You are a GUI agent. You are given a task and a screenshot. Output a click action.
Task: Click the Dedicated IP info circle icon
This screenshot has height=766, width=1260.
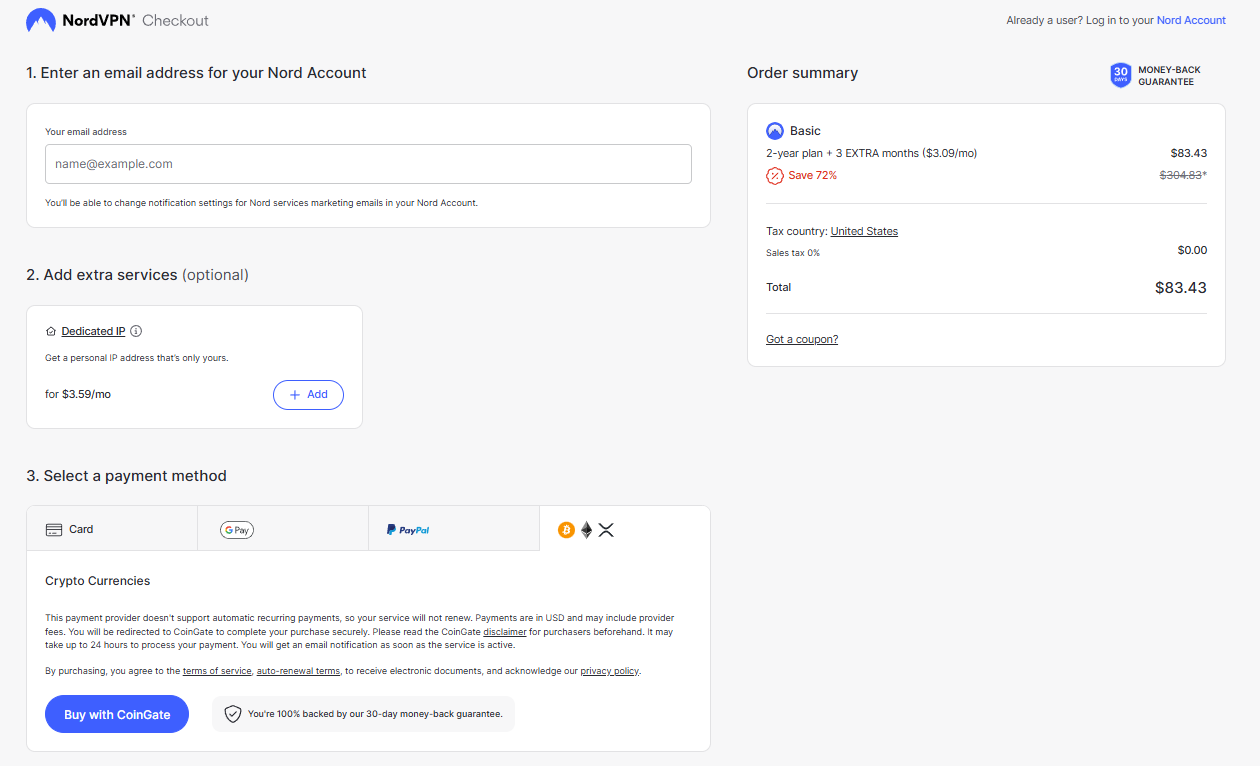[x=137, y=331]
